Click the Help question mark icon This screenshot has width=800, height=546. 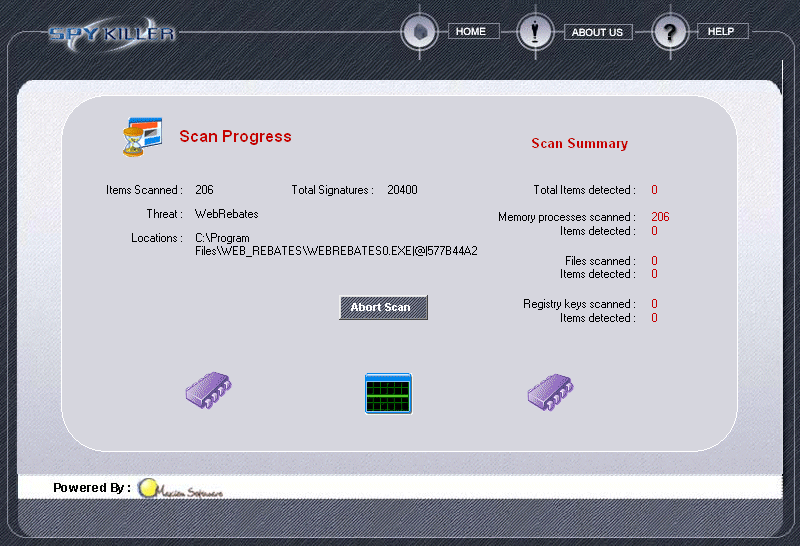670,32
